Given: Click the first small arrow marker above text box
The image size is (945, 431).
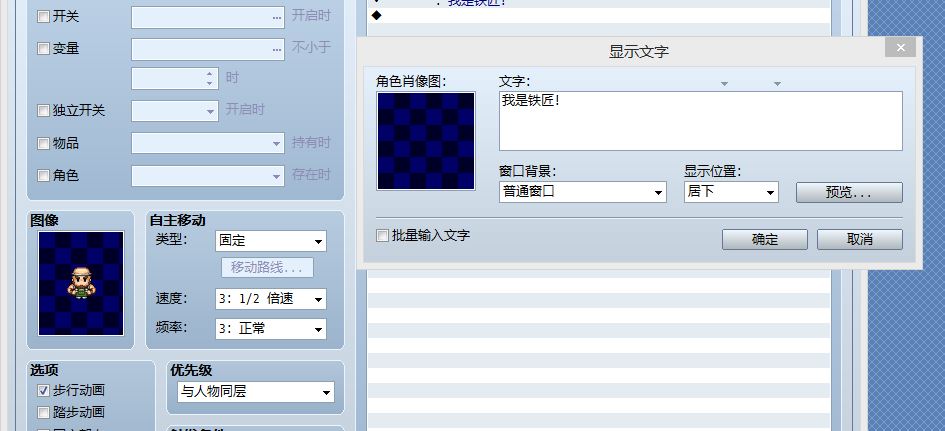Looking at the screenshot, I should pos(724,84).
